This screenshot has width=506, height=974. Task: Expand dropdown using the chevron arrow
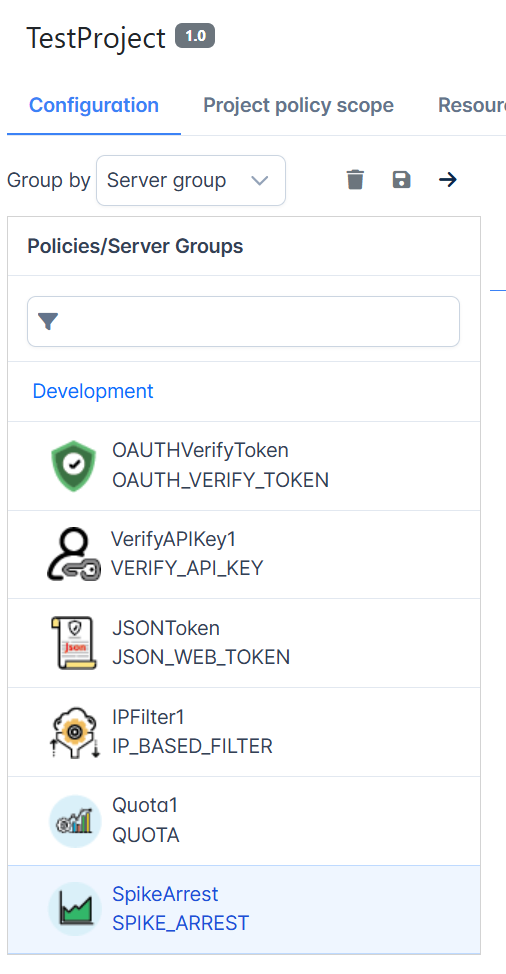pyautogui.click(x=259, y=181)
